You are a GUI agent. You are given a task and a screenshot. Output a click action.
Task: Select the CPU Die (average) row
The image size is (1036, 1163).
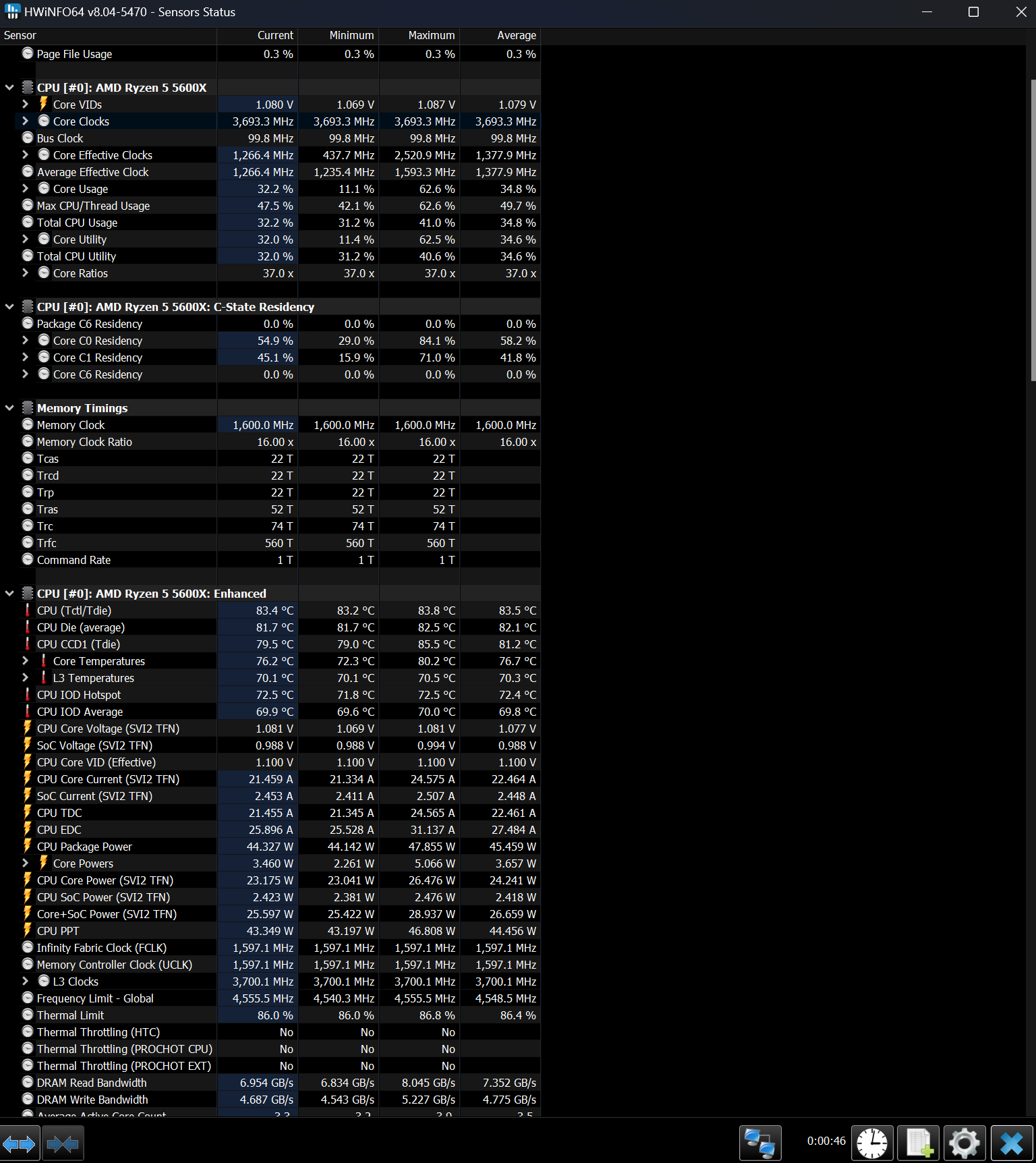tap(270, 627)
